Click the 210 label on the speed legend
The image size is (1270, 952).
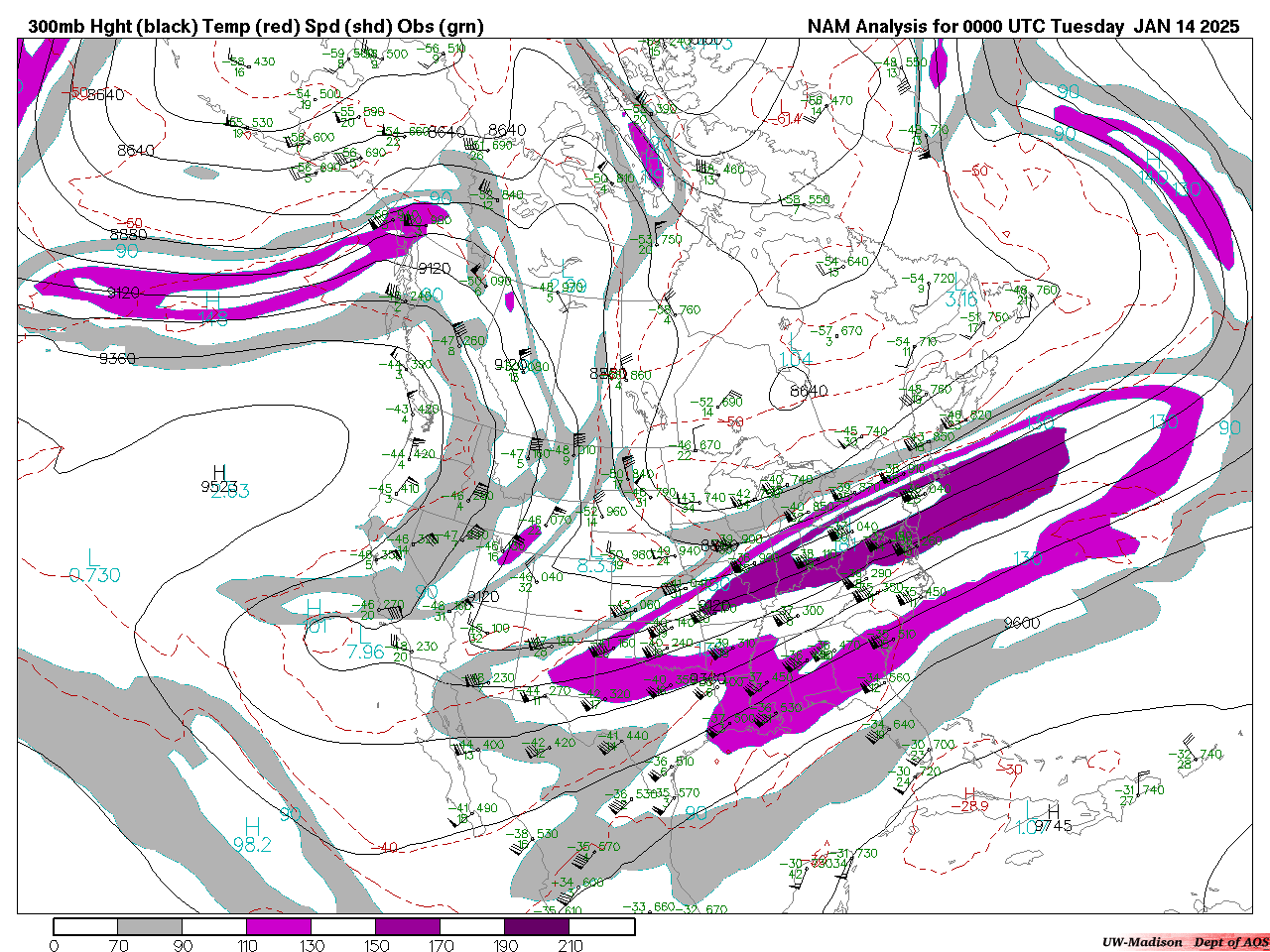571,945
